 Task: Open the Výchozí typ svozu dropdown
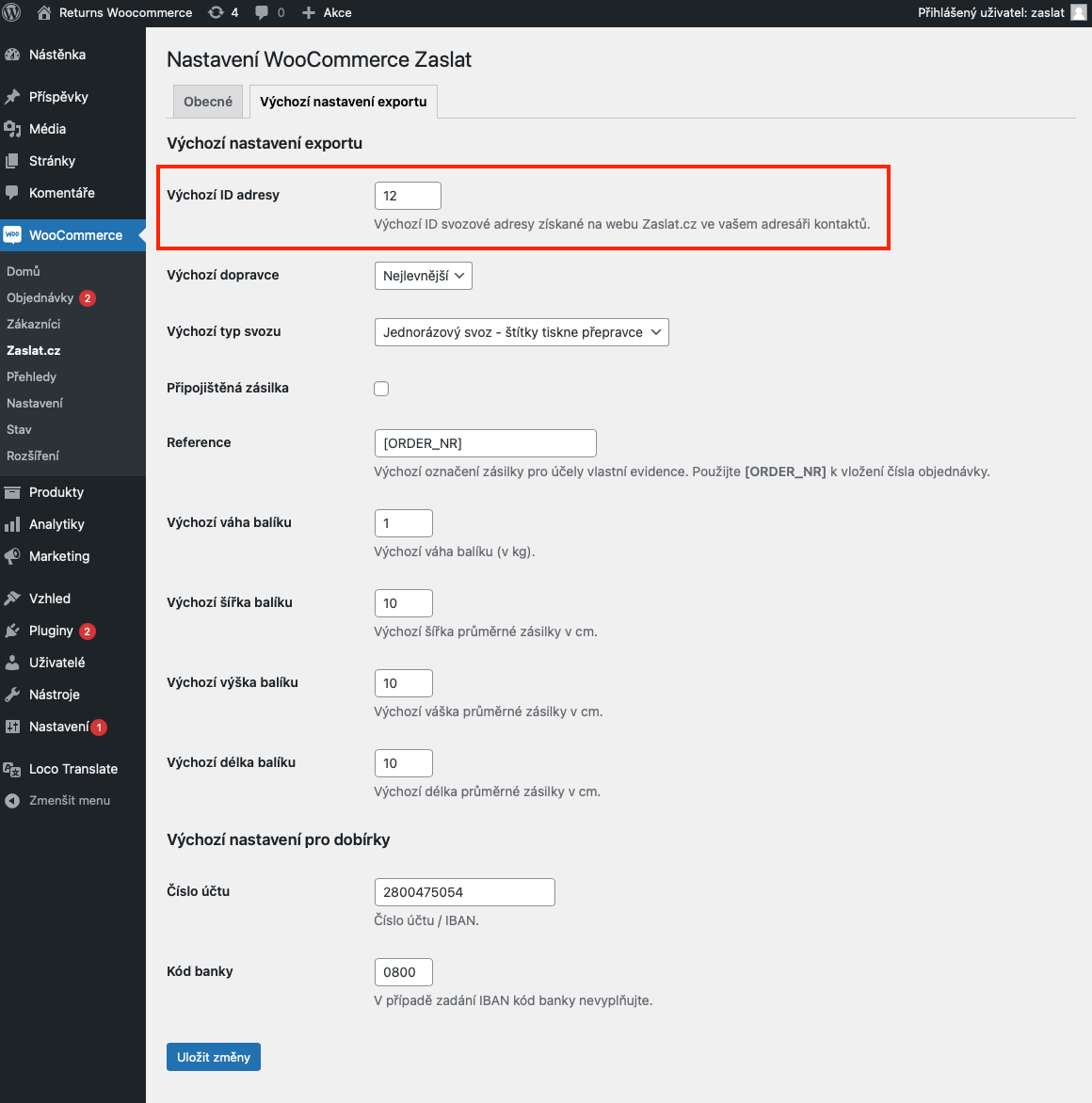pos(522,332)
